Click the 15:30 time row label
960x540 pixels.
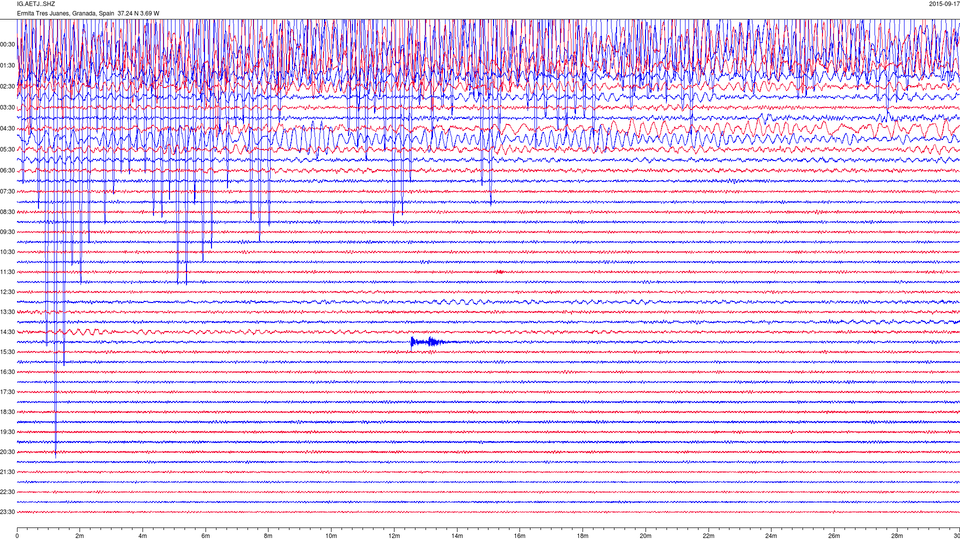click(x=7, y=352)
